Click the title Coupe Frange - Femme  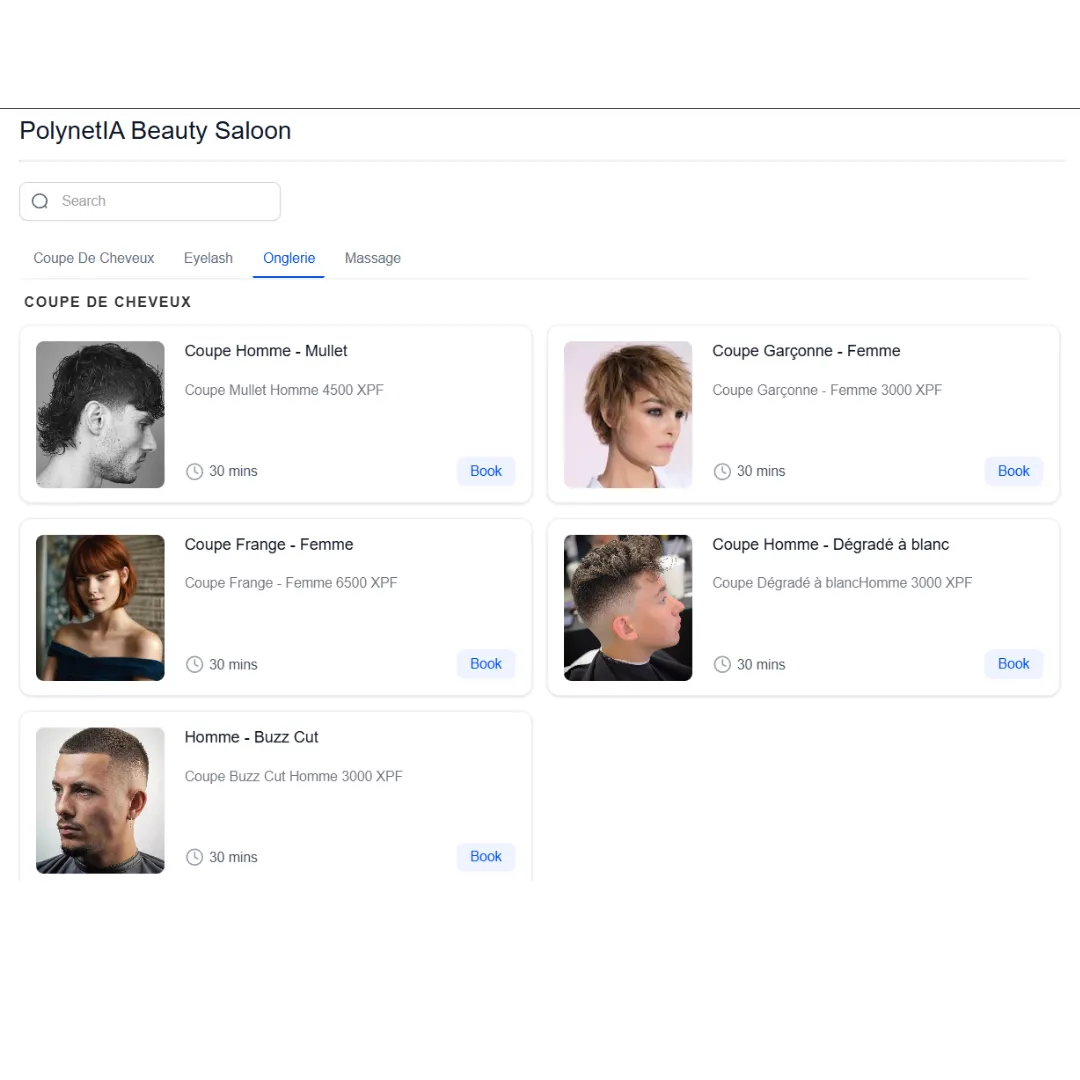tap(269, 545)
